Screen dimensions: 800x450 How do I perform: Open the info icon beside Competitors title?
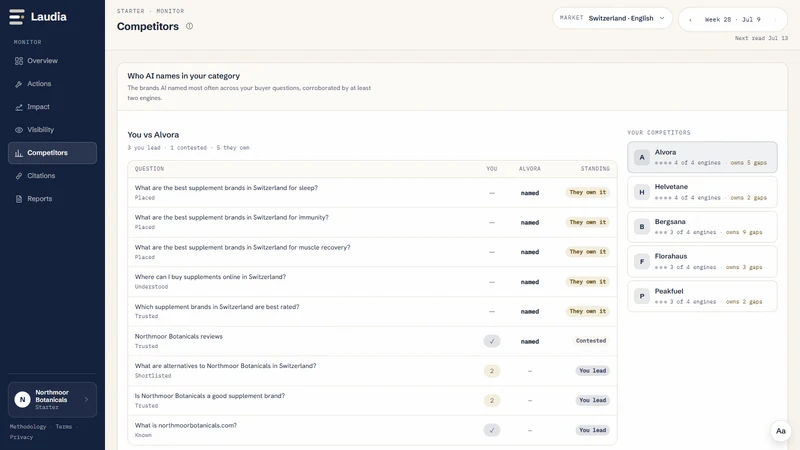(x=189, y=26)
